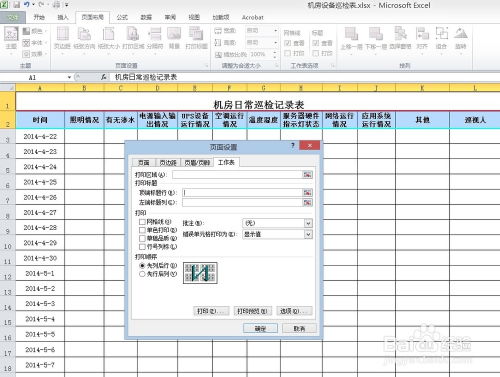This screenshot has width=500, height=377.
Task: Switch to Home (开始) ribbon tab
Action: (x=39, y=17)
